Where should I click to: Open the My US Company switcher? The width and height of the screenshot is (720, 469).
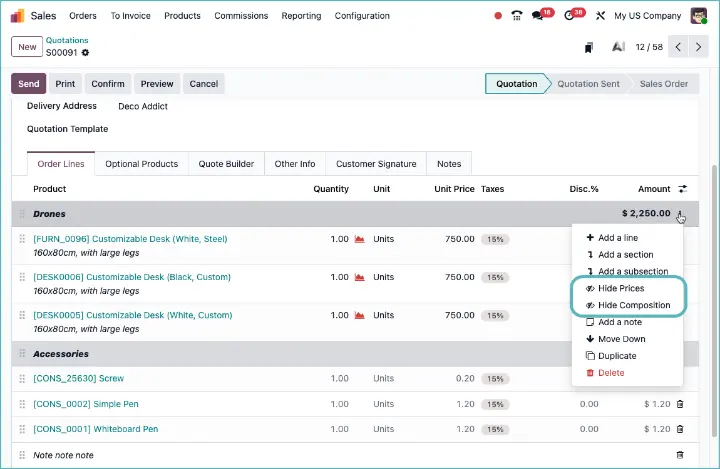[647, 16]
